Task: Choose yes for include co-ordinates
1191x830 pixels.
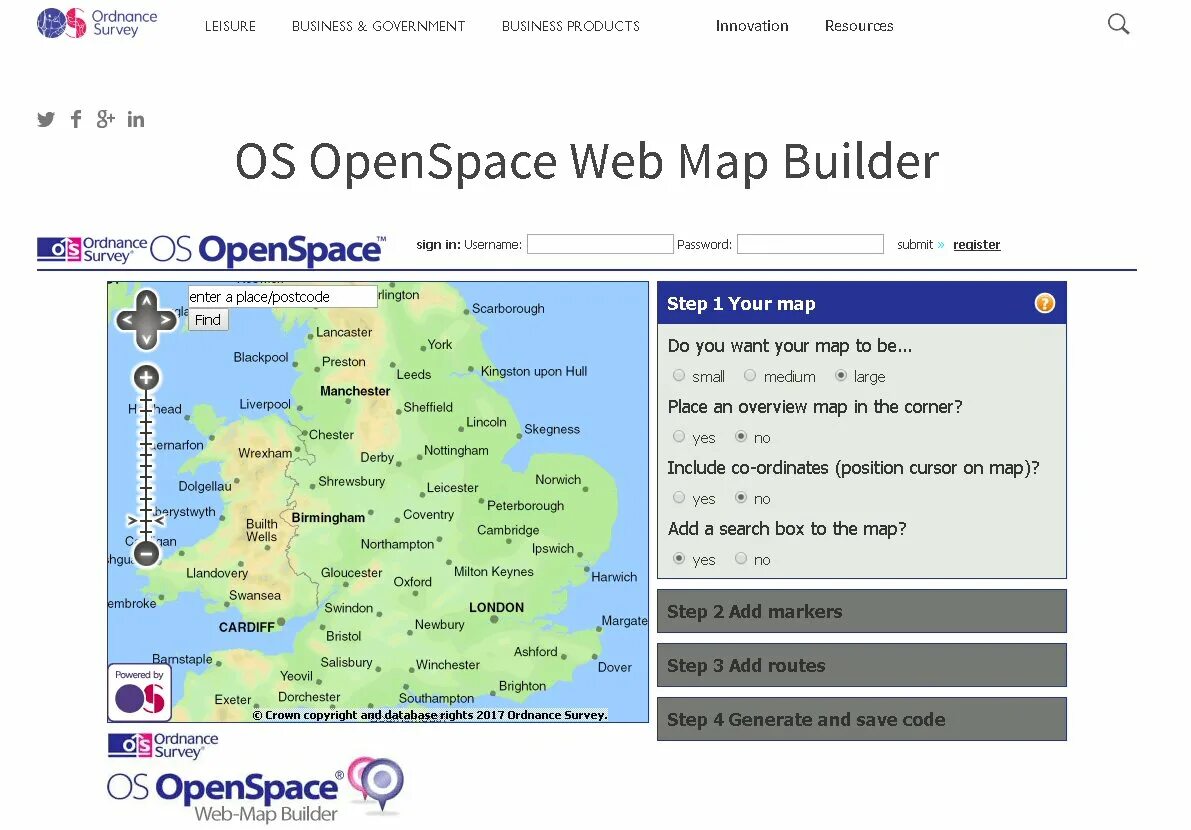Action: (x=679, y=497)
